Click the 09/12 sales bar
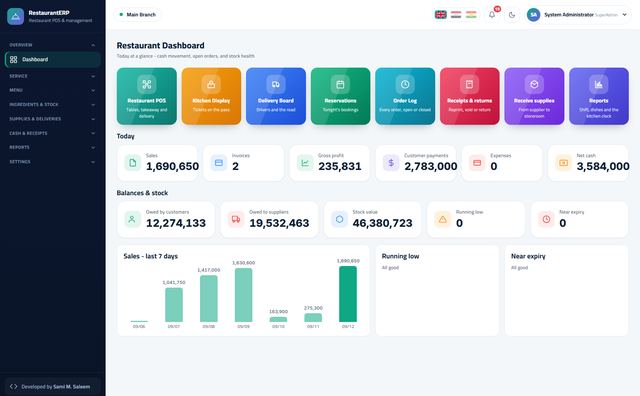640x396 pixels. (x=348, y=294)
